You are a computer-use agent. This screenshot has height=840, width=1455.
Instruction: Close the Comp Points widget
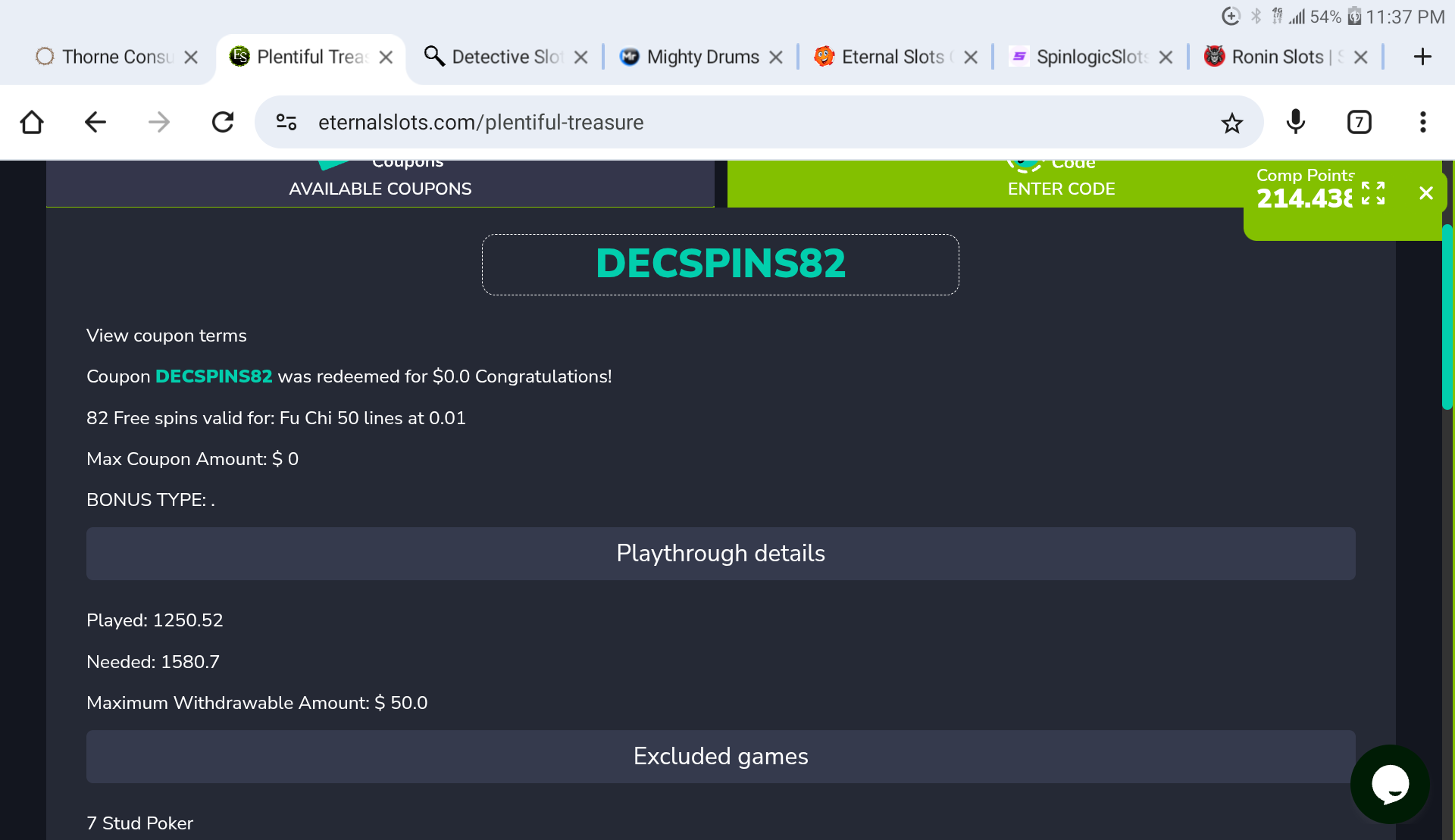(1425, 193)
